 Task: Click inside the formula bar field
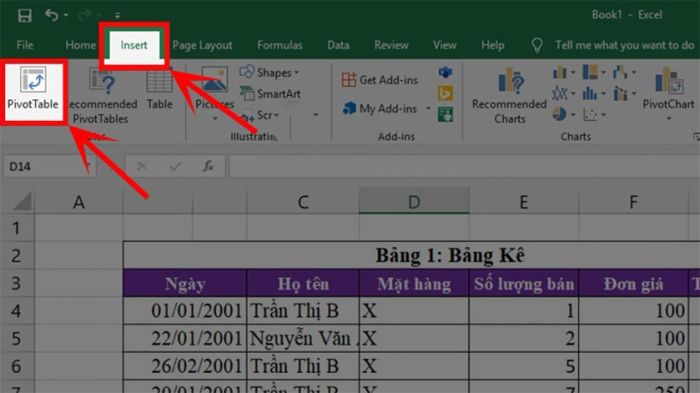464,167
